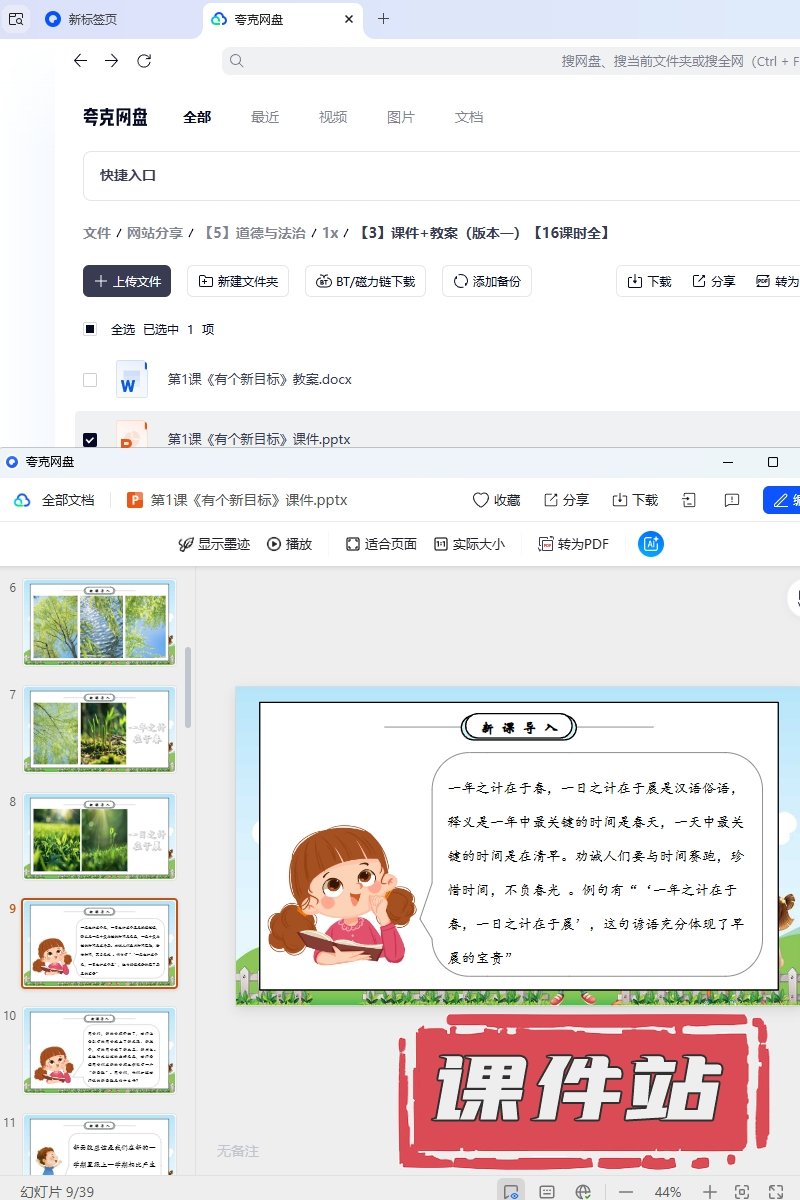Enter fullscreen using the expand icon
This screenshot has height=1200, width=800.
(775, 1191)
